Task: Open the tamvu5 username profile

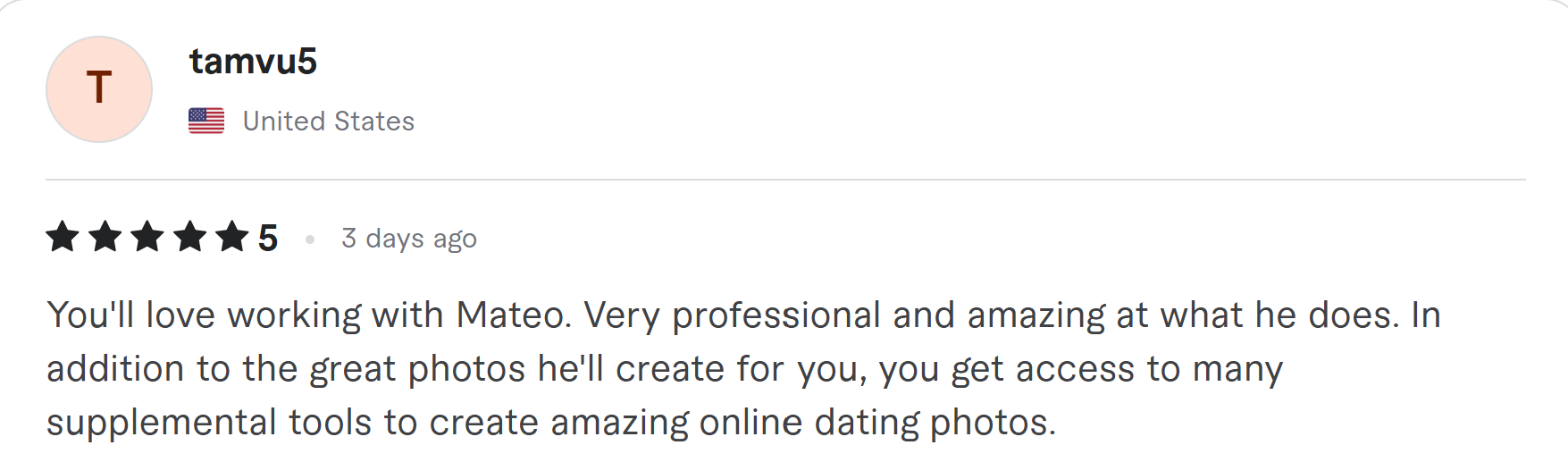Action: 253,62
